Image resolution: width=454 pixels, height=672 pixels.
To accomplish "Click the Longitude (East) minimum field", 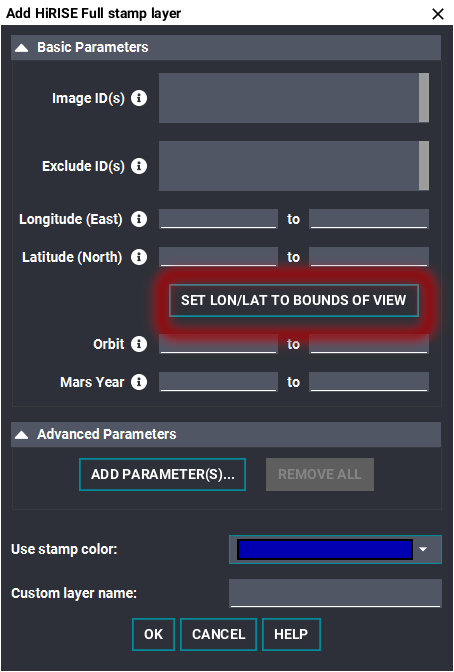I will click(218, 219).
